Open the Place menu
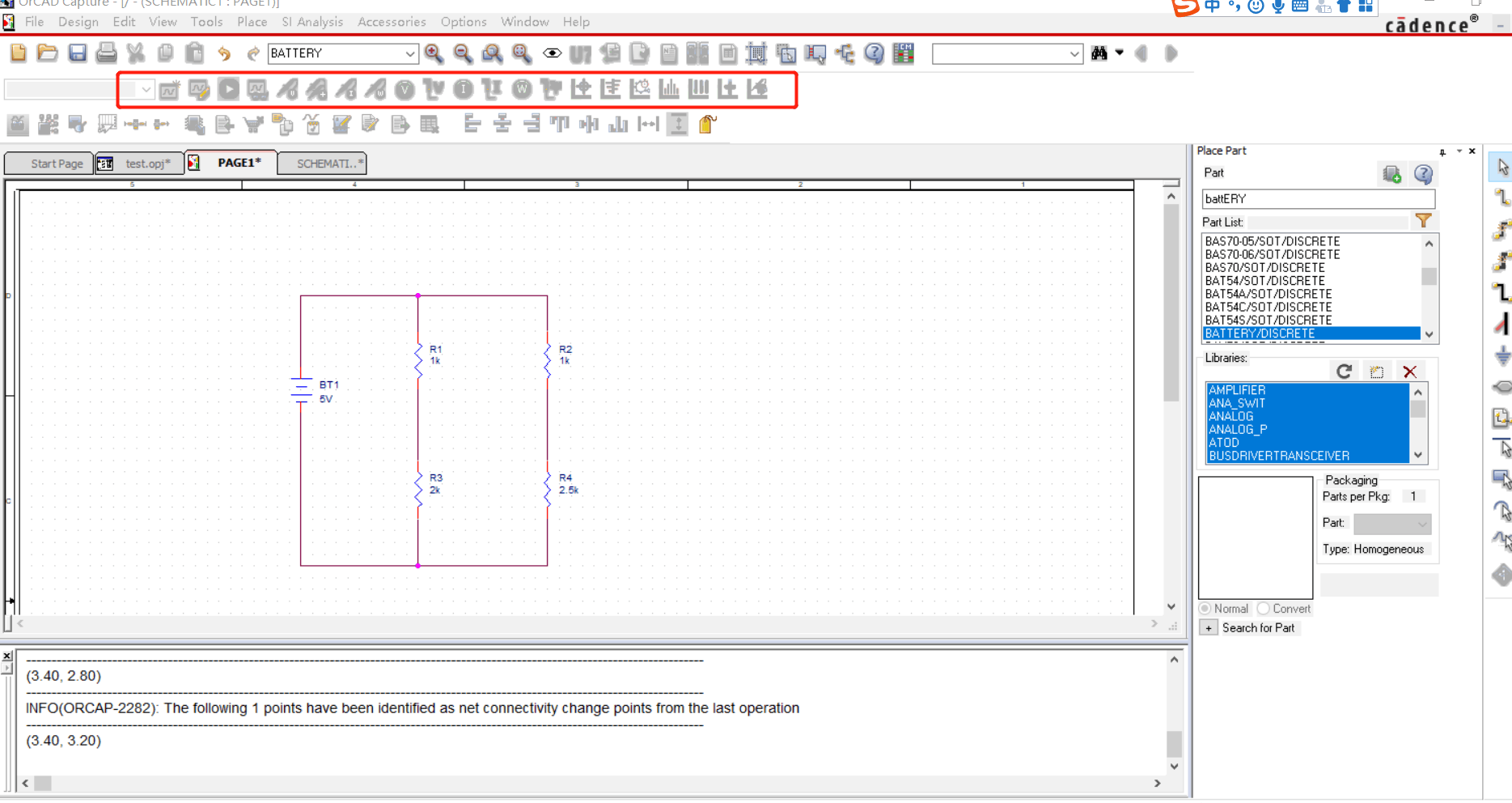 pos(252,22)
